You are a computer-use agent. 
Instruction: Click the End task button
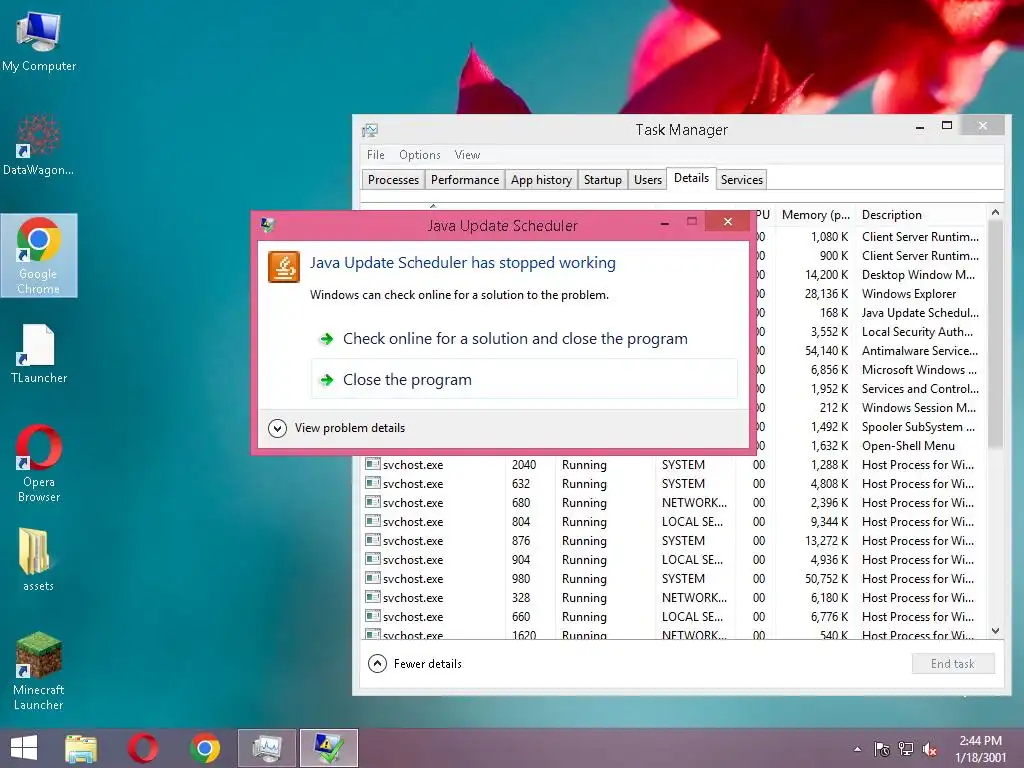tap(953, 664)
